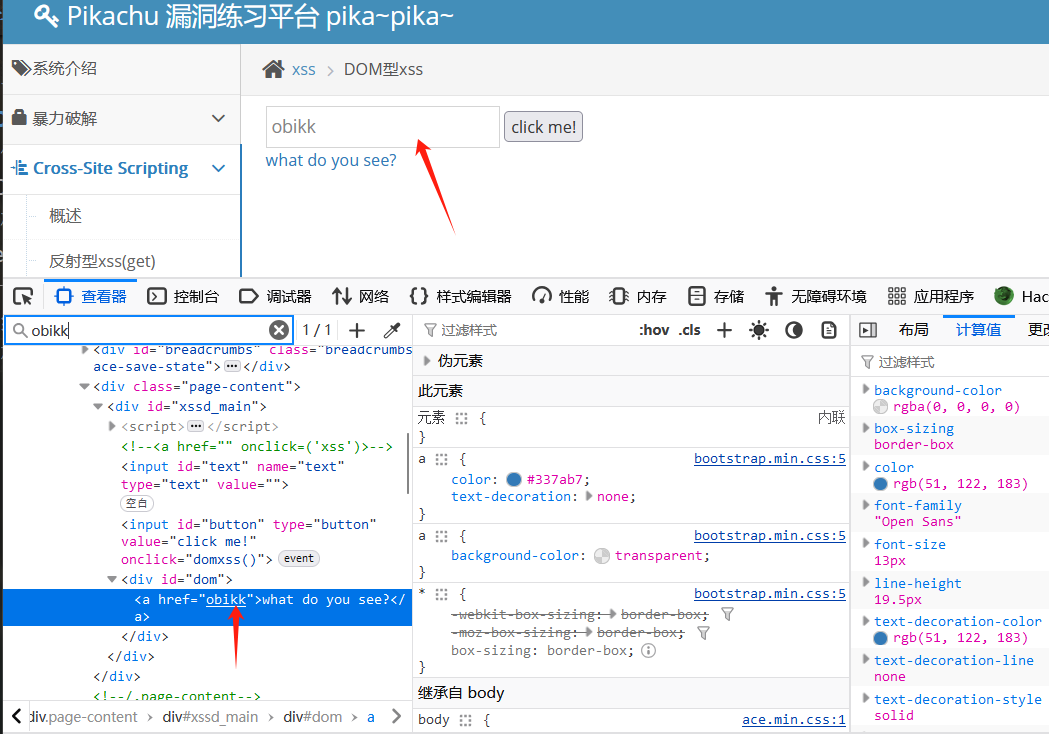Click the rgb(51, 122, 183) color swatch under color
The height and width of the screenshot is (734, 1049).
pos(880,484)
